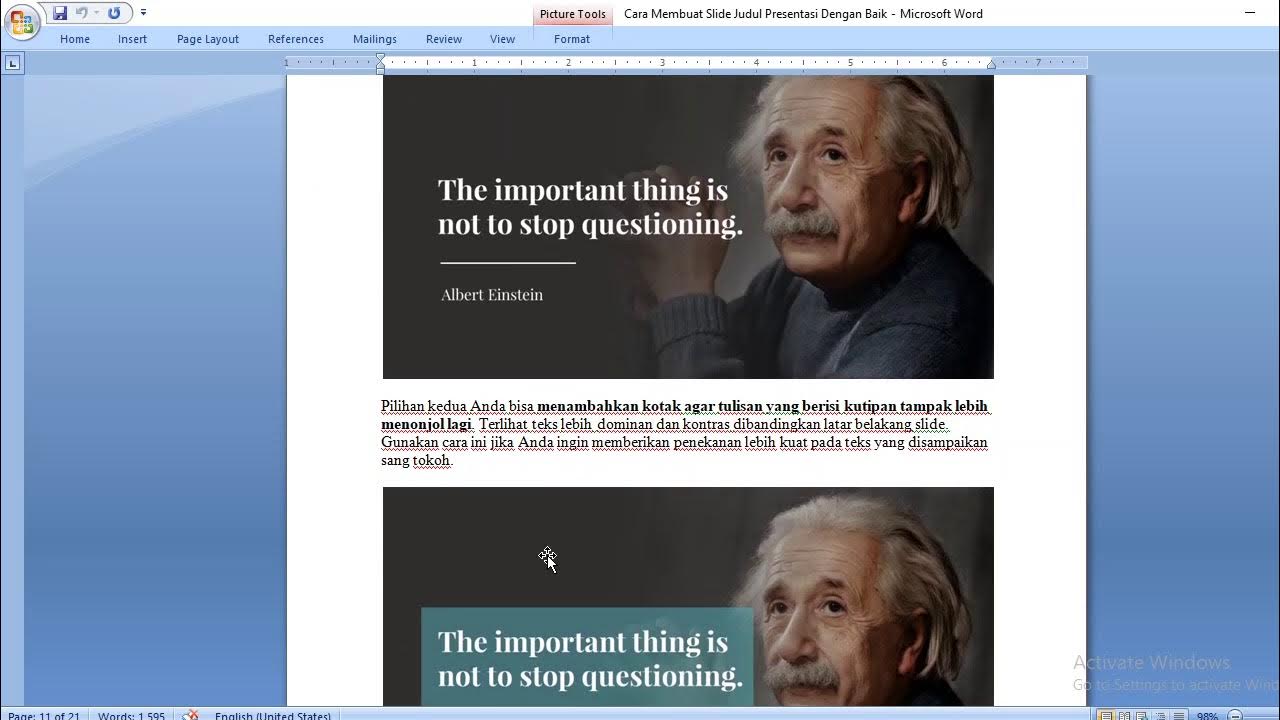1280x720 pixels.
Task: Click the tab stop selector on ruler
Action: 12,63
